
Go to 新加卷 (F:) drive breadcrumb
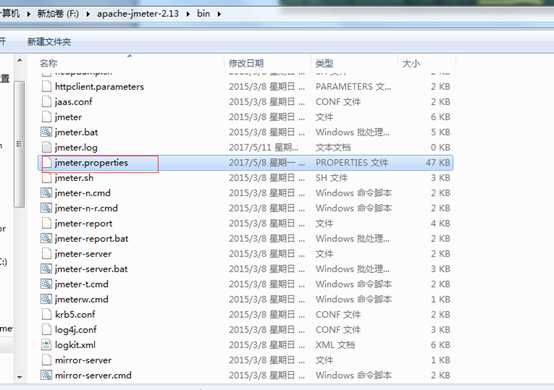point(58,14)
